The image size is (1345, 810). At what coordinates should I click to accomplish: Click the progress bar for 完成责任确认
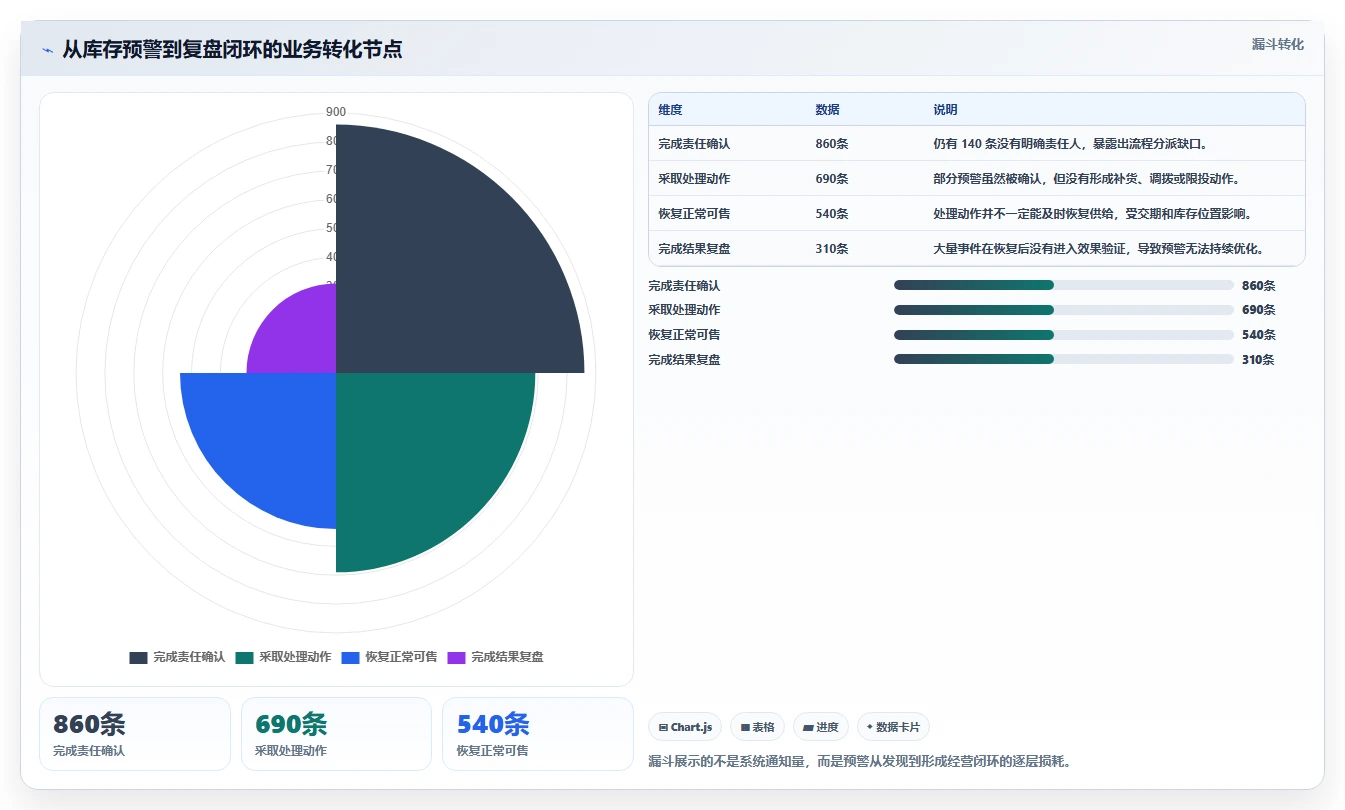tap(1064, 285)
